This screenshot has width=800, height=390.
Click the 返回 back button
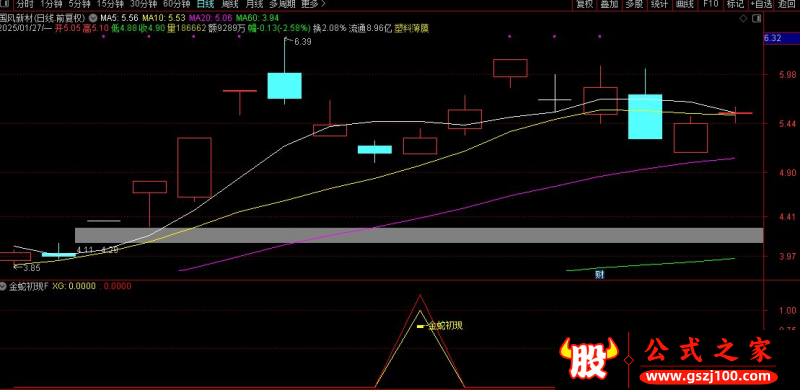(786, 5)
